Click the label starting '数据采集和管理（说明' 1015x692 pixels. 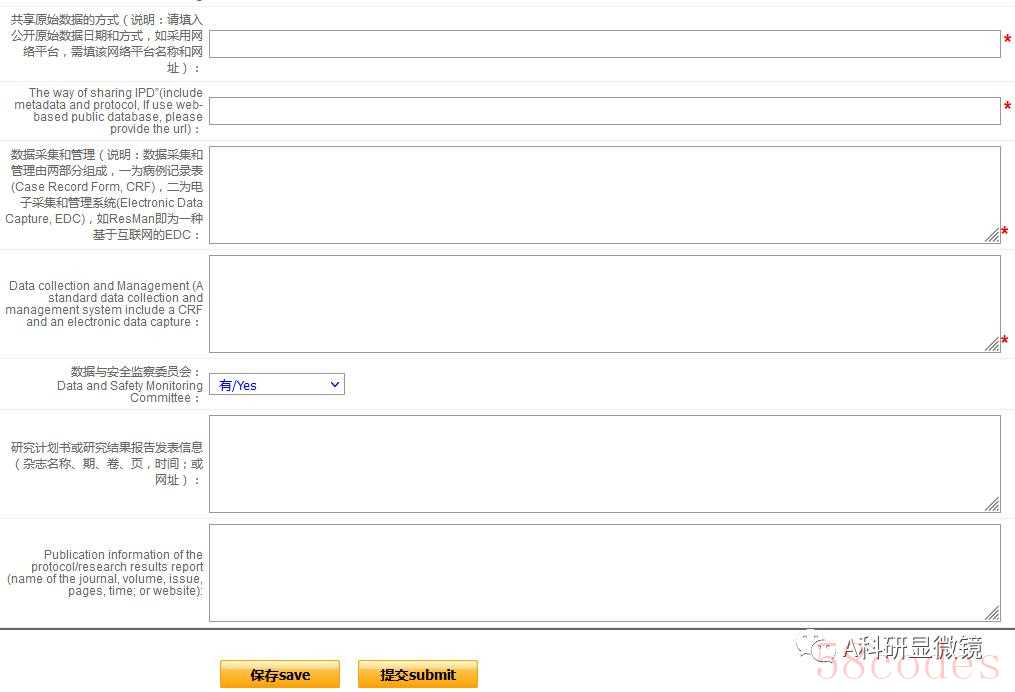pyautogui.click(x=104, y=194)
